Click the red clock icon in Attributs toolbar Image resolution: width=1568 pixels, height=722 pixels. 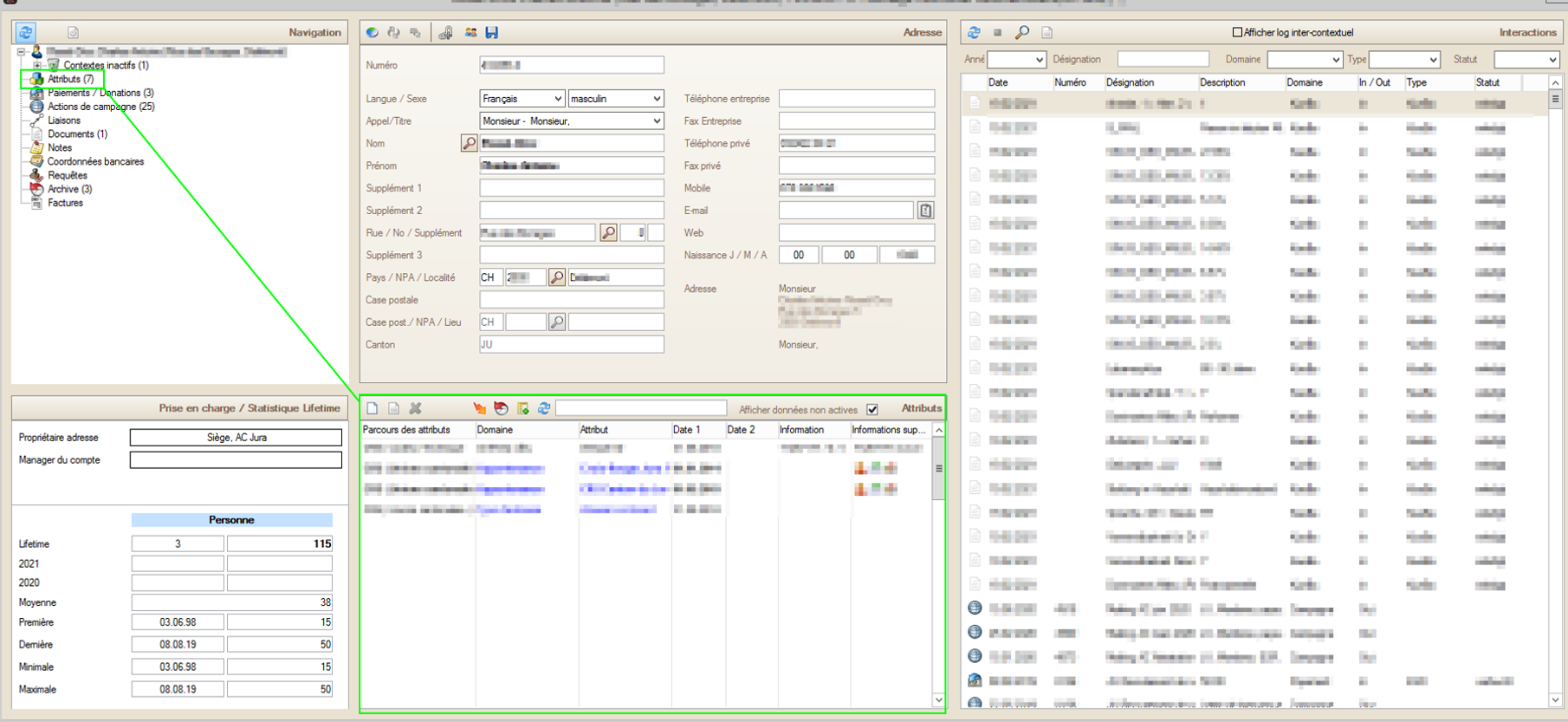coord(501,408)
